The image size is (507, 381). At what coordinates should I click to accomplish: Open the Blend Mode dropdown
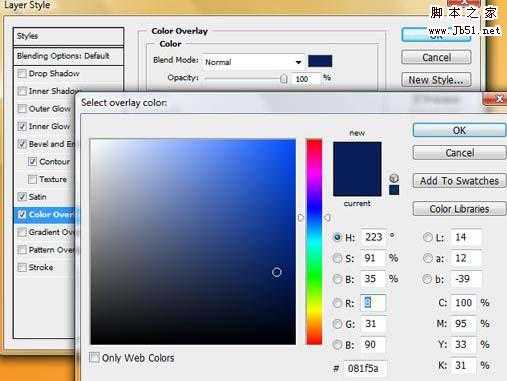253,62
